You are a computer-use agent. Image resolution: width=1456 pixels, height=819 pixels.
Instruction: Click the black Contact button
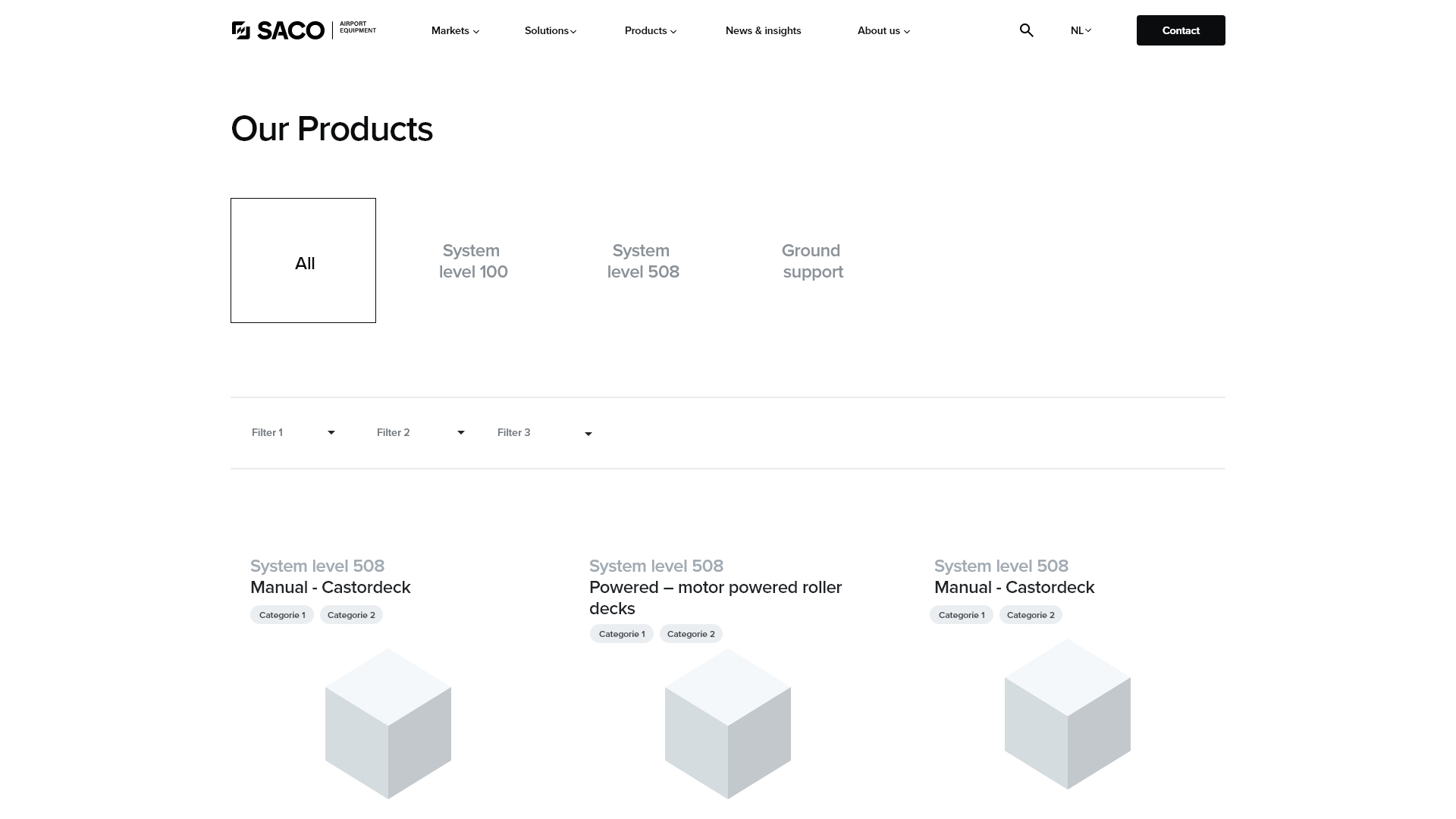pyautogui.click(x=1181, y=30)
